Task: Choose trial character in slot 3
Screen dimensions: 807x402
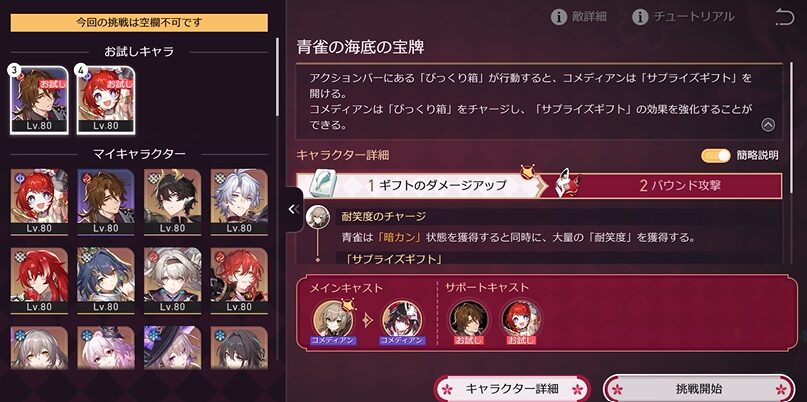Action: (x=39, y=100)
